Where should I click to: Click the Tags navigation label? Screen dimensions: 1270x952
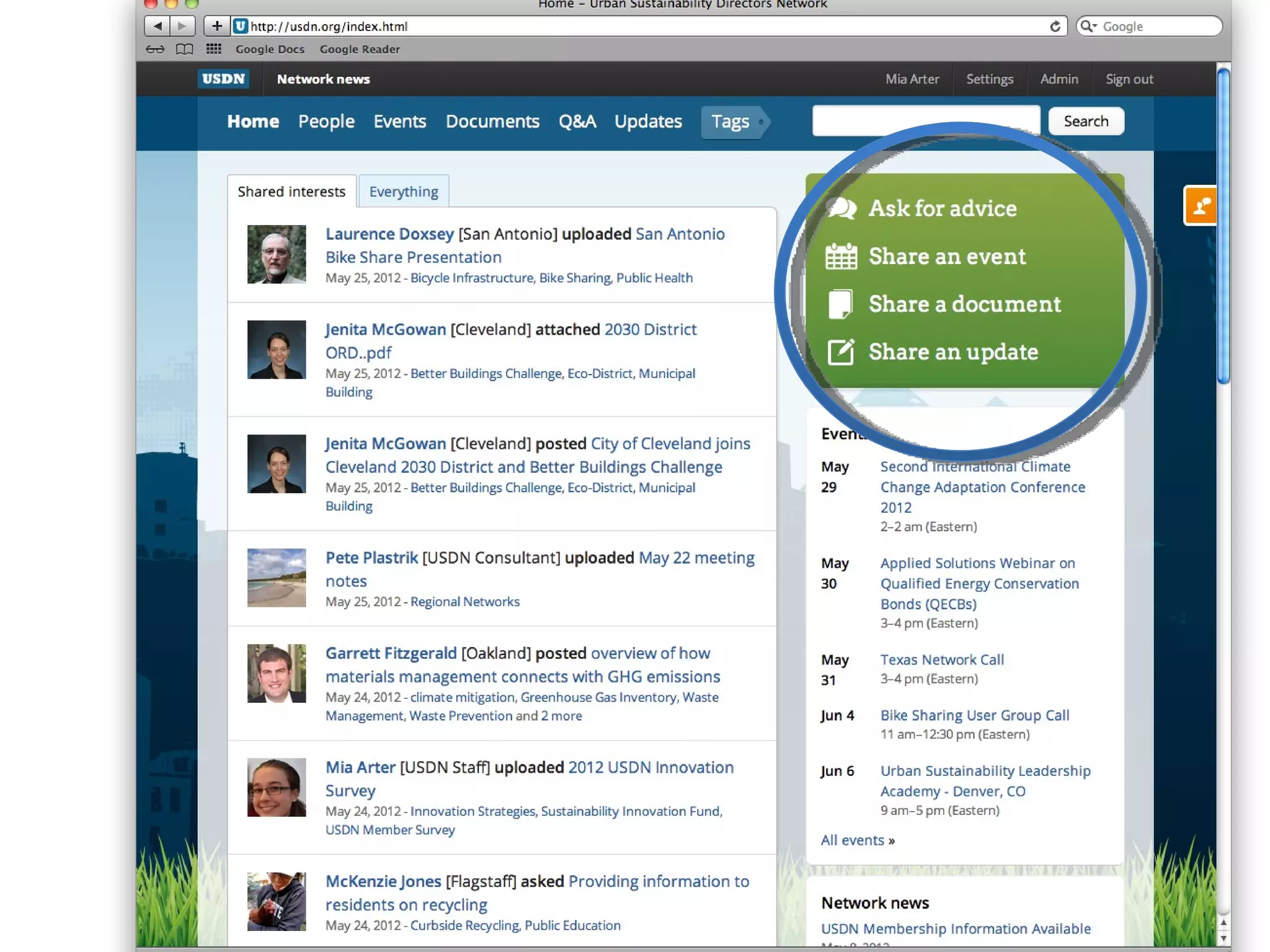[730, 121]
